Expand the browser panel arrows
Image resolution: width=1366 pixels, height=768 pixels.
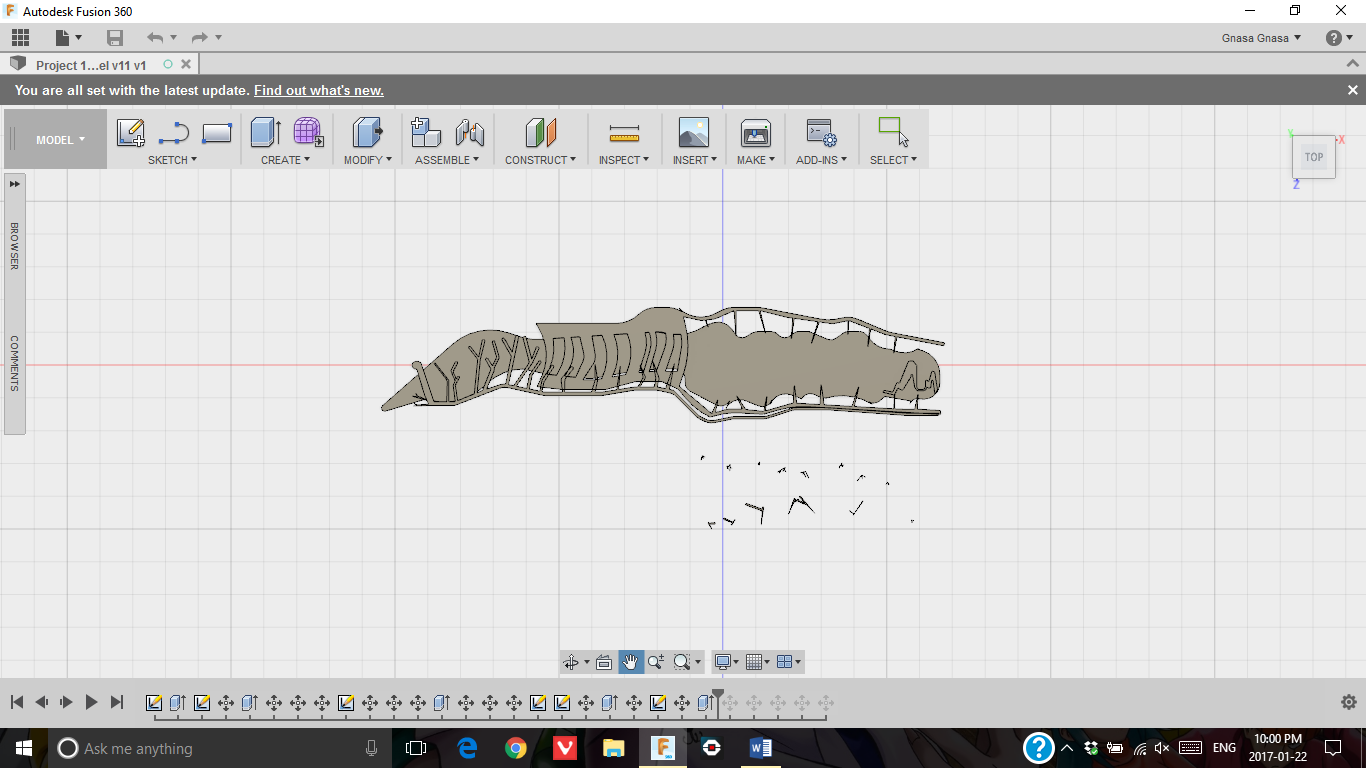pyautogui.click(x=14, y=184)
